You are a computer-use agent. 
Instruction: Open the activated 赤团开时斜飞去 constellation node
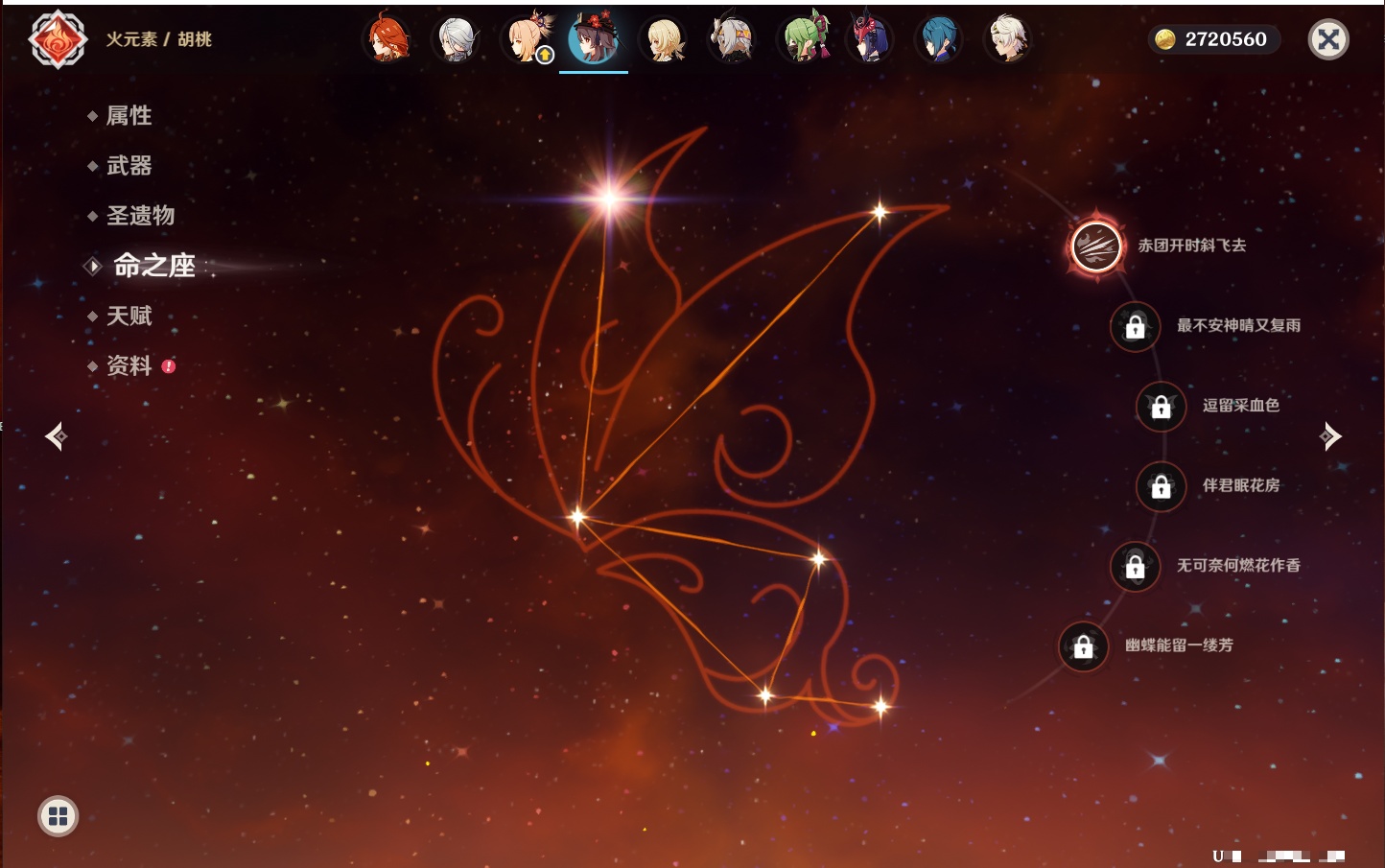point(1096,246)
